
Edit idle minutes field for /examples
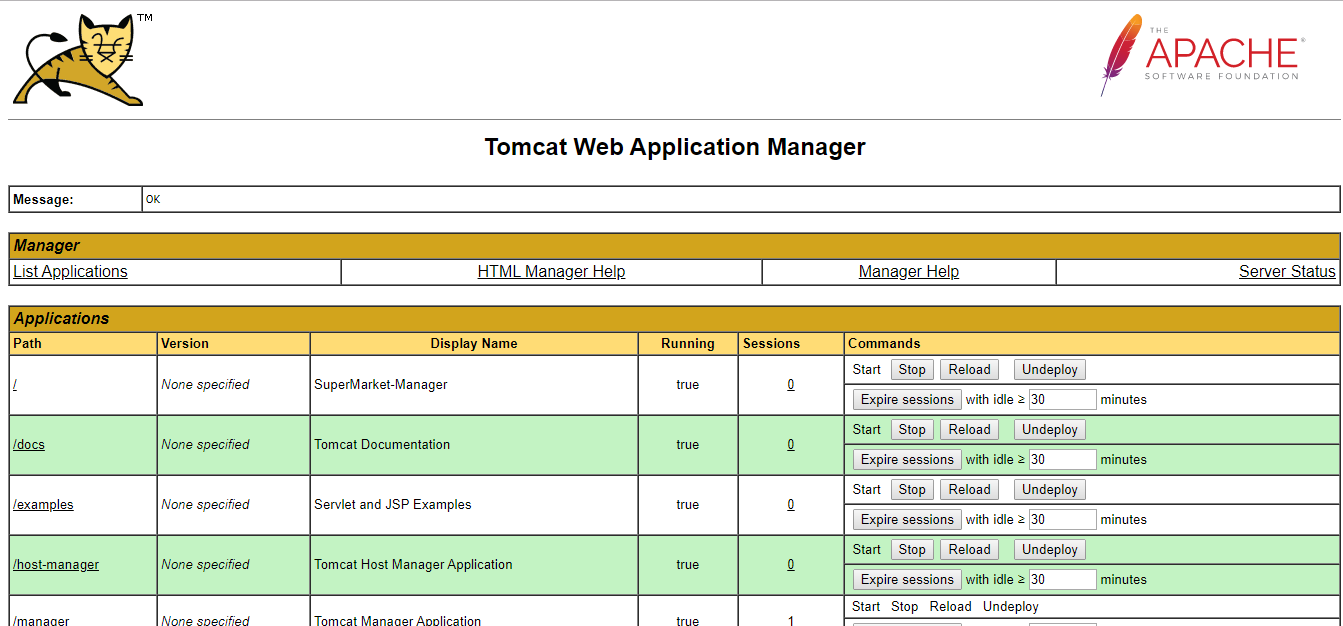point(1063,520)
